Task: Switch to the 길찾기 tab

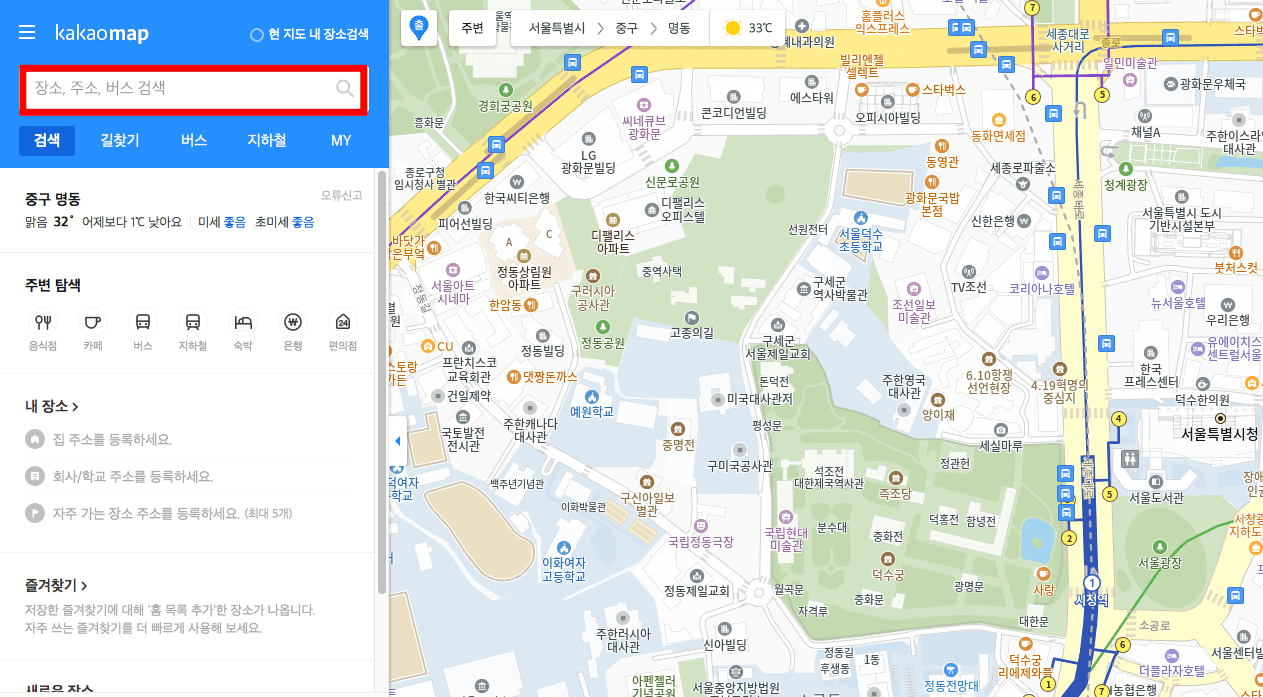Action: coord(120,140)
